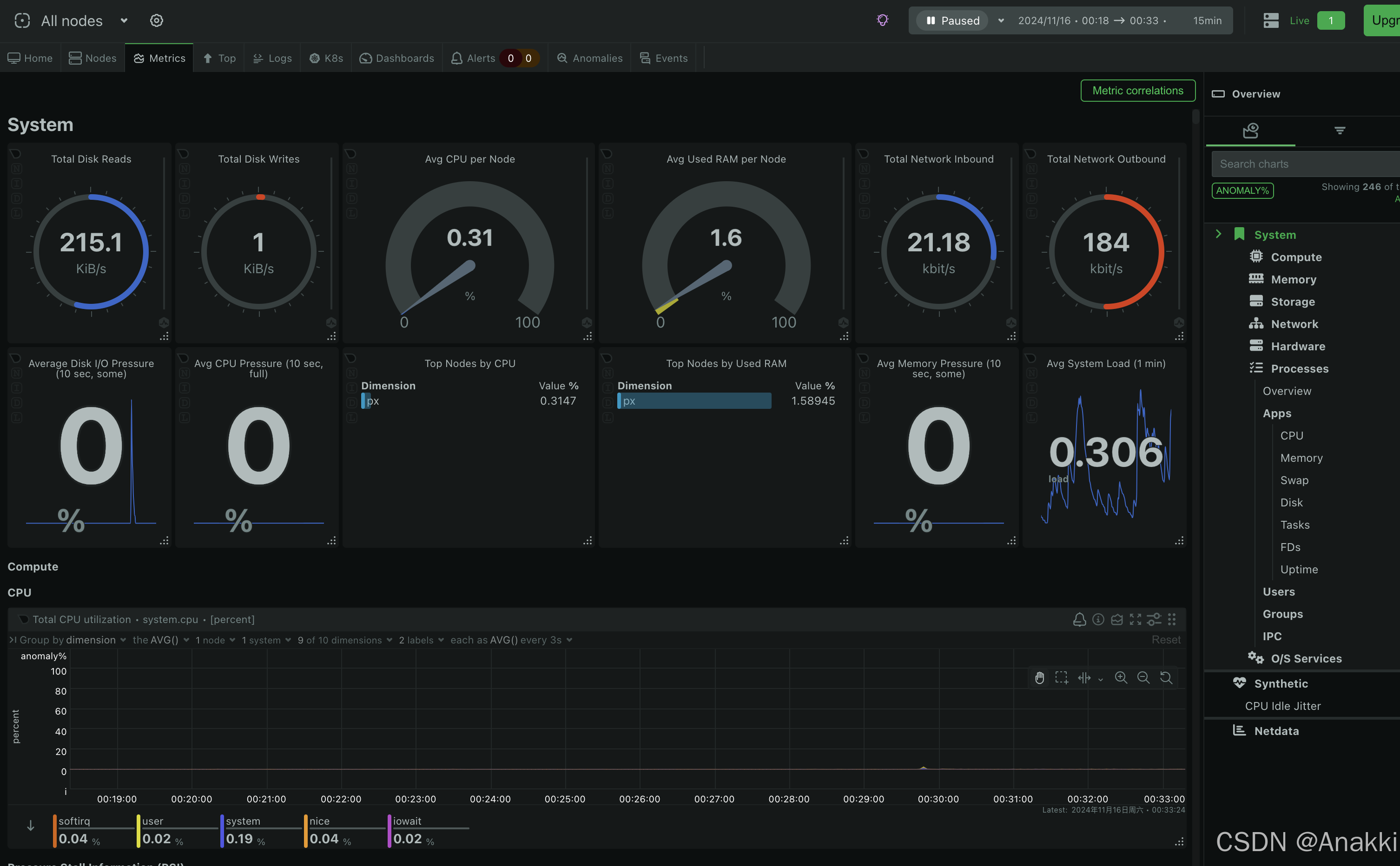Toggle the Paused playback button
1400x866 pixels.
952,20
